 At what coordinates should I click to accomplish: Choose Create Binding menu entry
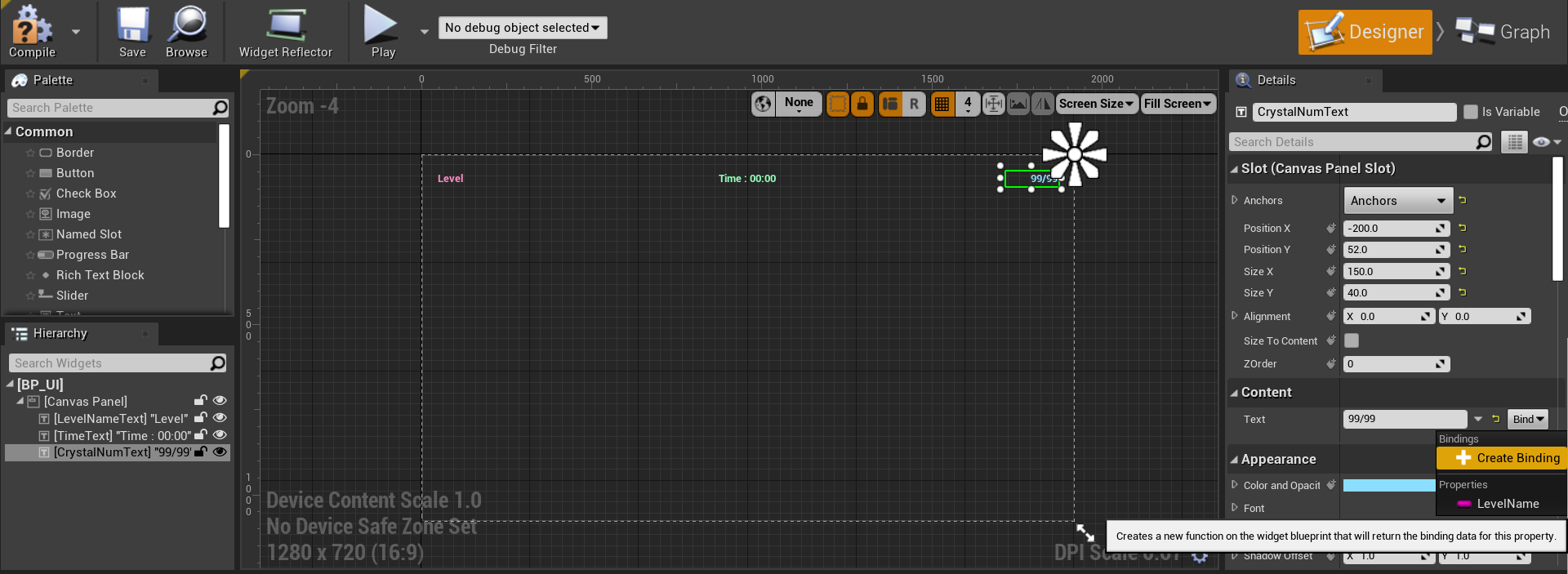1502,458
